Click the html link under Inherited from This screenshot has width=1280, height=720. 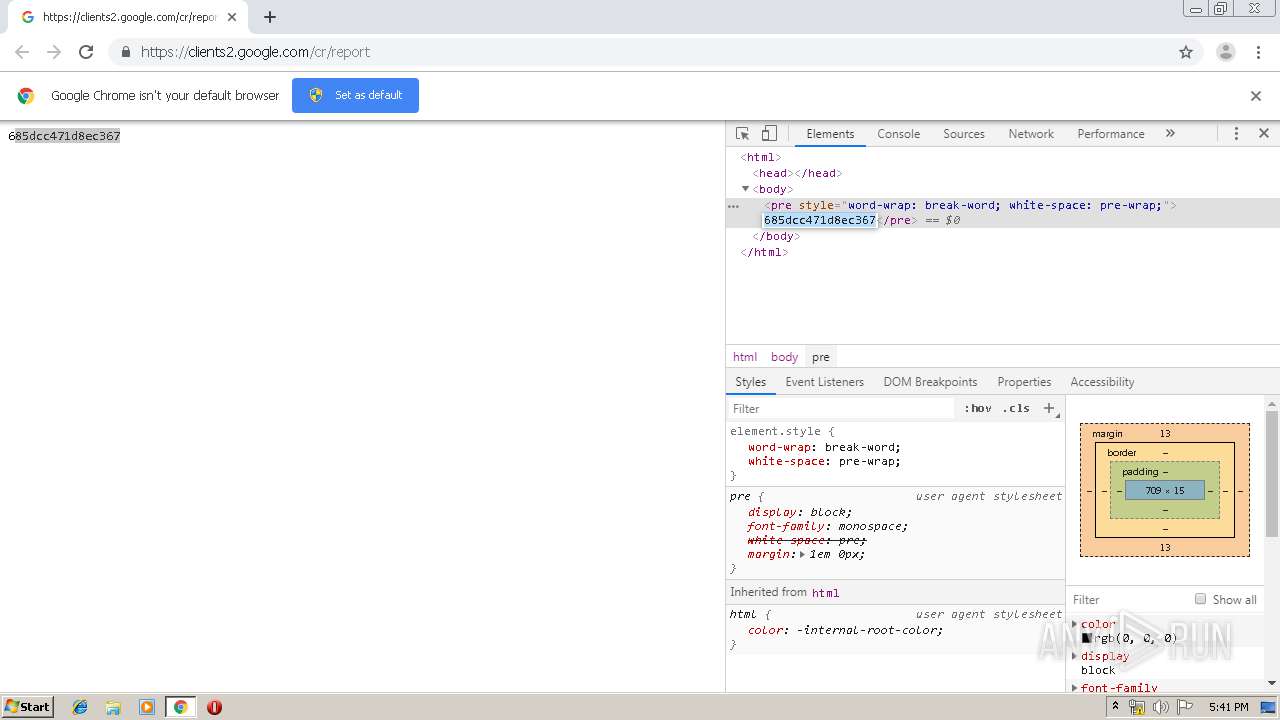825,593
